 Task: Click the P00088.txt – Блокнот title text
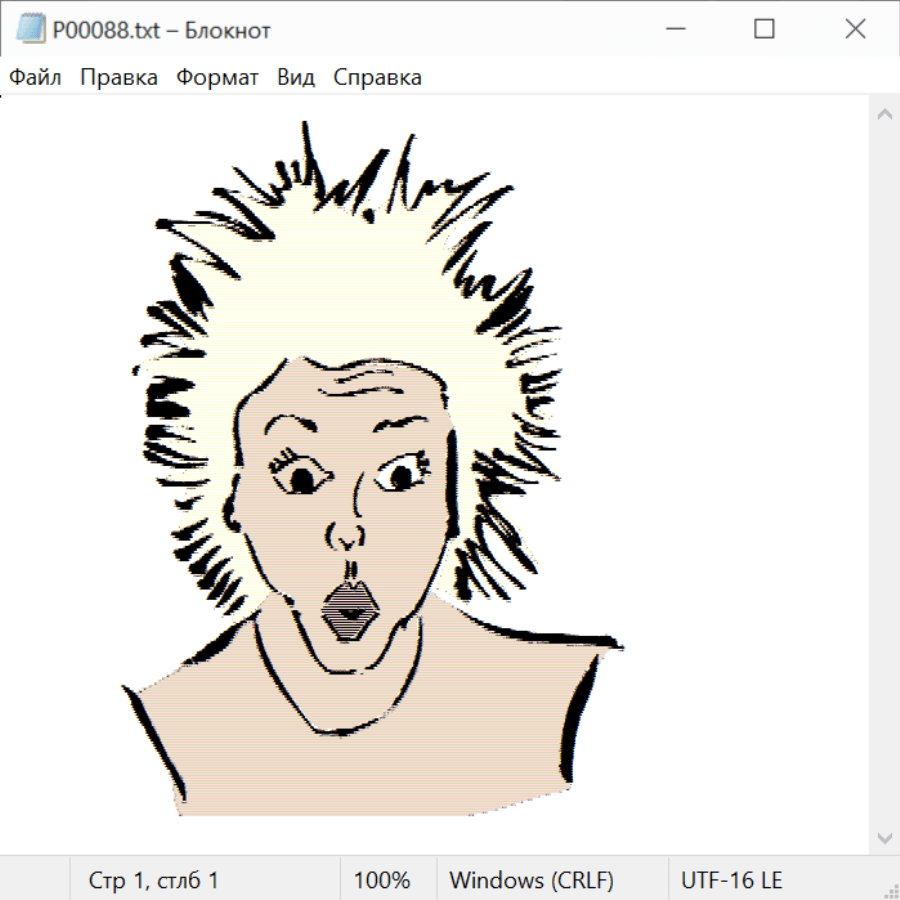point(161,30)
